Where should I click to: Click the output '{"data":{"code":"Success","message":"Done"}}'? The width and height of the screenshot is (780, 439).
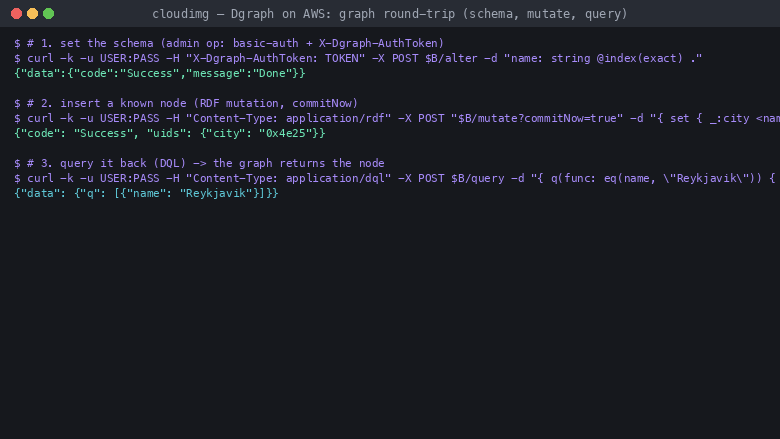[x=160, y=73]
